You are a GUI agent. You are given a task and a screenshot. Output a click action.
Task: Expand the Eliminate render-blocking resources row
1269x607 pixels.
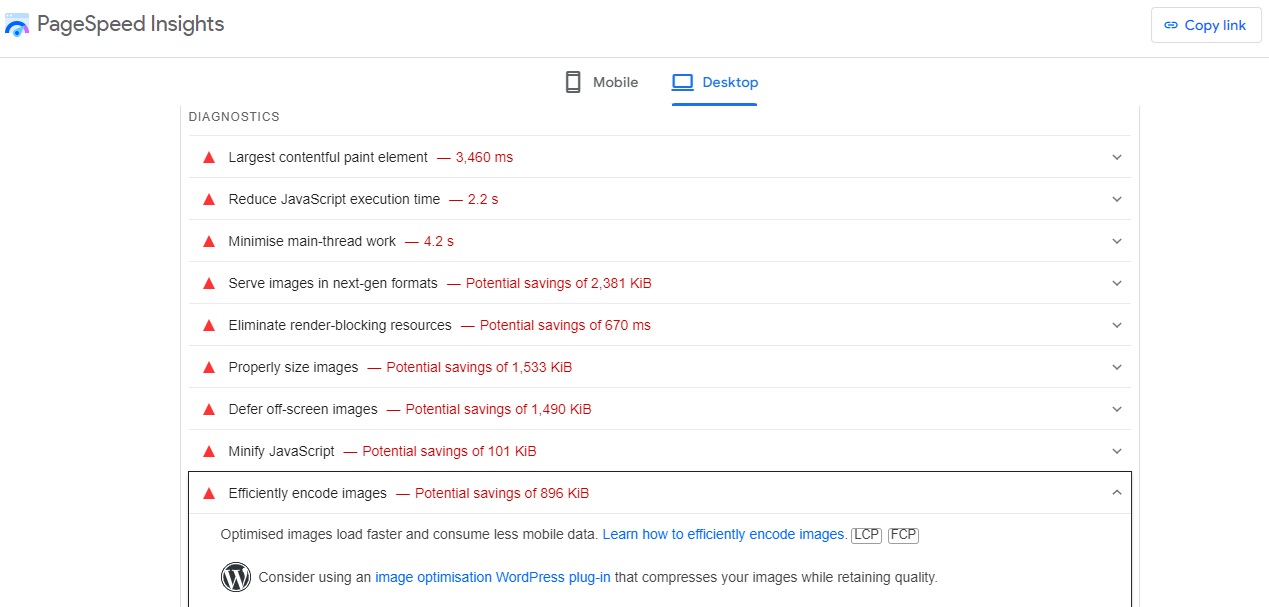[1116, 325]
